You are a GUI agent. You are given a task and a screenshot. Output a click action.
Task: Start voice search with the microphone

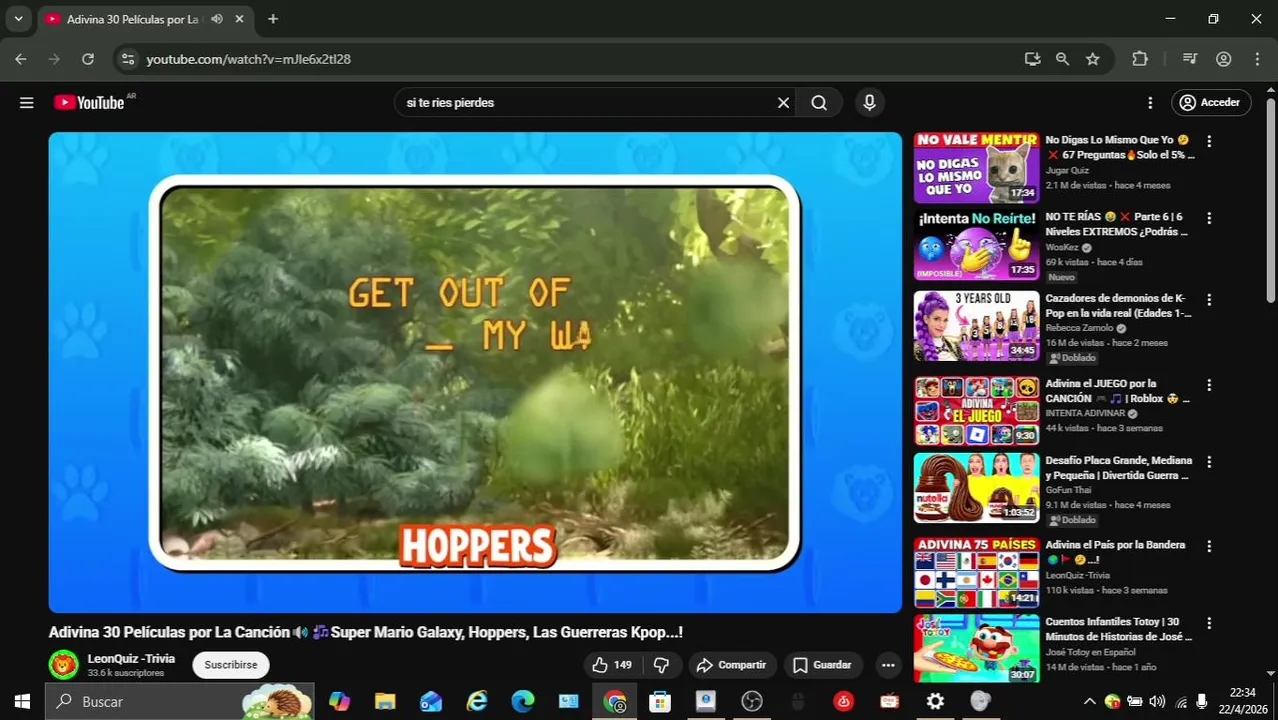pyautogui.click(x=869, y=103)
